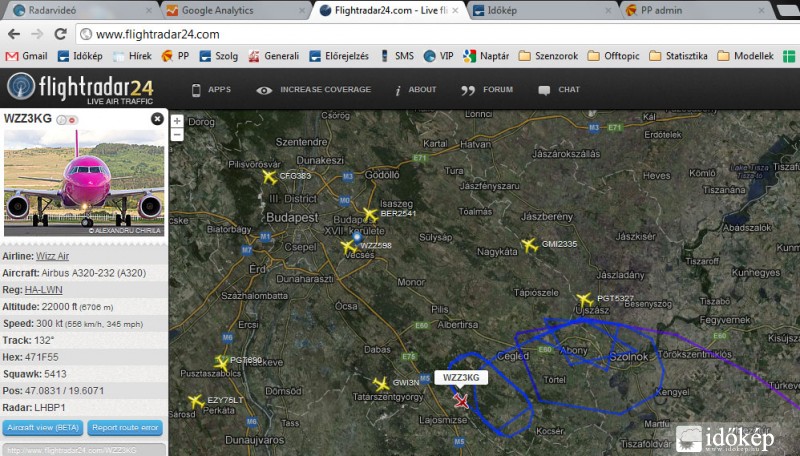This screenshot has width=800, height=456.
Task: Click the Altitude: 22000 ft row
Action: coord(84,307)
